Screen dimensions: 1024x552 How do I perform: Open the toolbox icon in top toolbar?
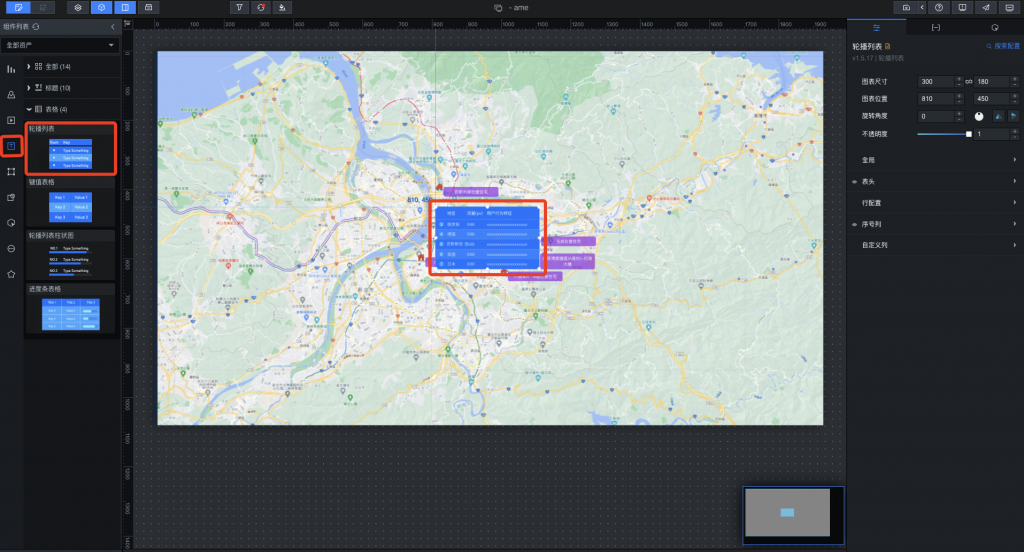pyautogui.click(x=148, y=7)
